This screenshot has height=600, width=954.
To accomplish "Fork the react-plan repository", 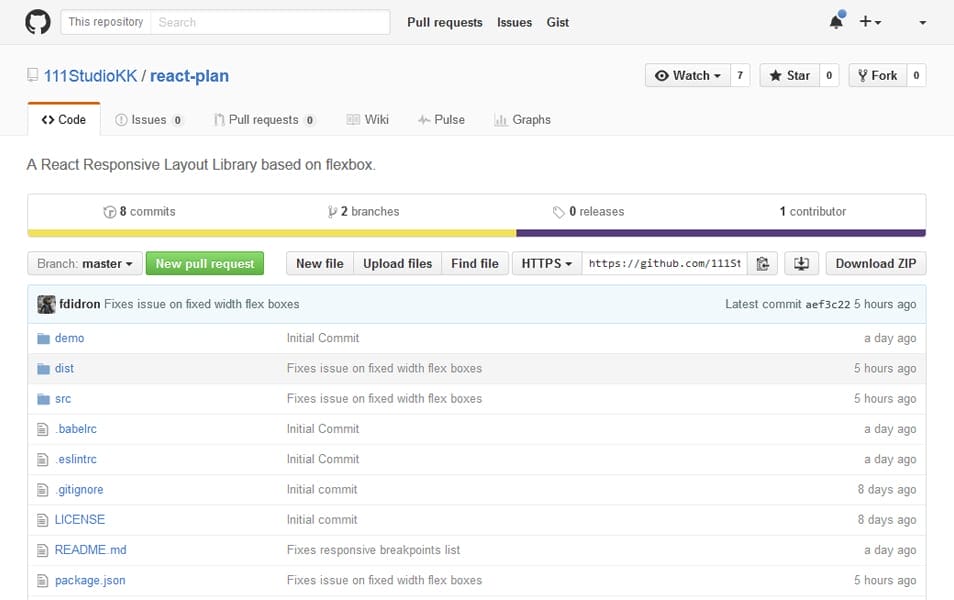I will point(878,75).
